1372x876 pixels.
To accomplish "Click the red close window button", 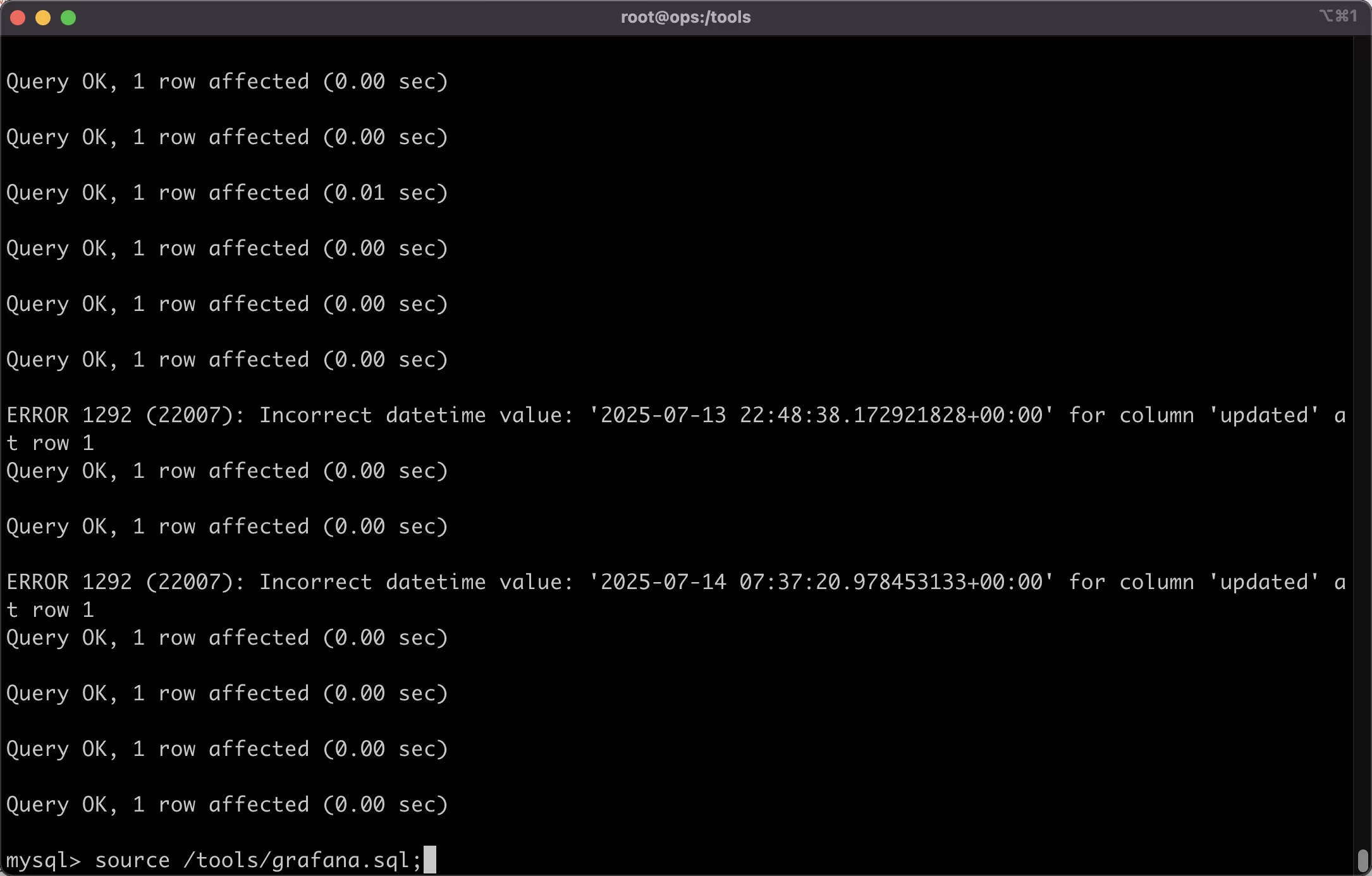I will (18, 18).
